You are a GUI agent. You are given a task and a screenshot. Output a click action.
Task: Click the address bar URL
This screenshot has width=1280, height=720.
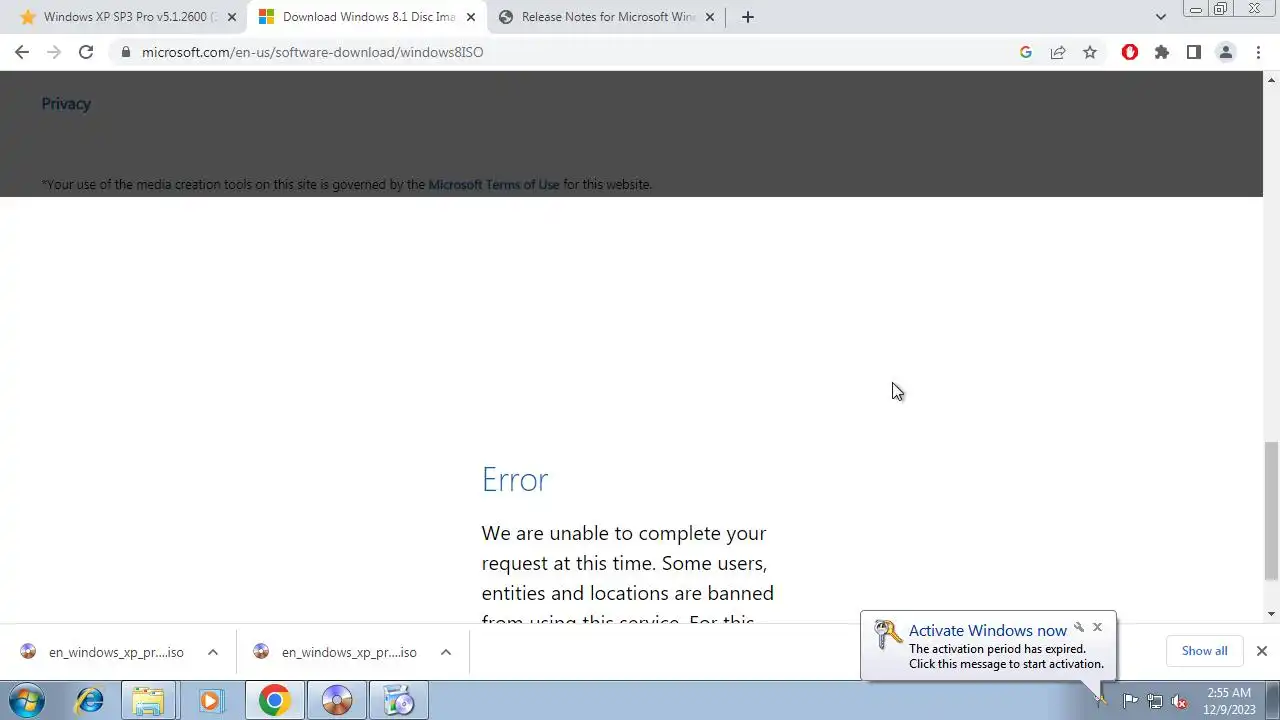click(x=312, y=52)
